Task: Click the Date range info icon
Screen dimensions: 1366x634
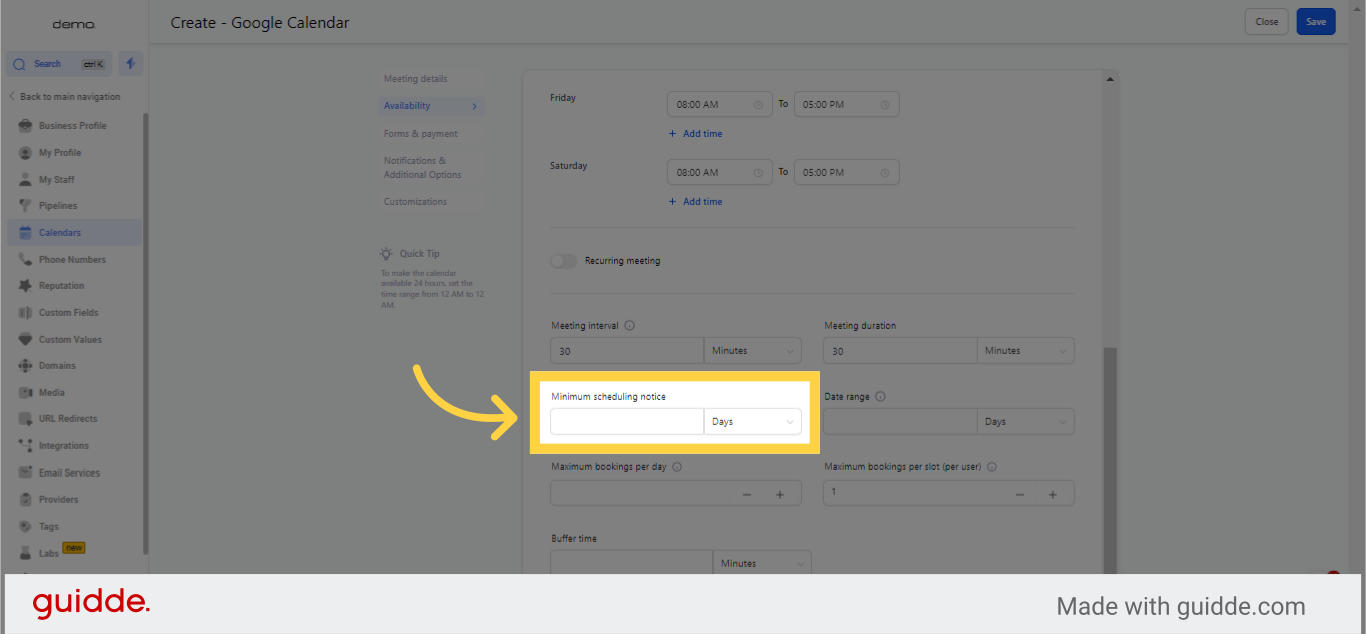Action: [880, 397]
